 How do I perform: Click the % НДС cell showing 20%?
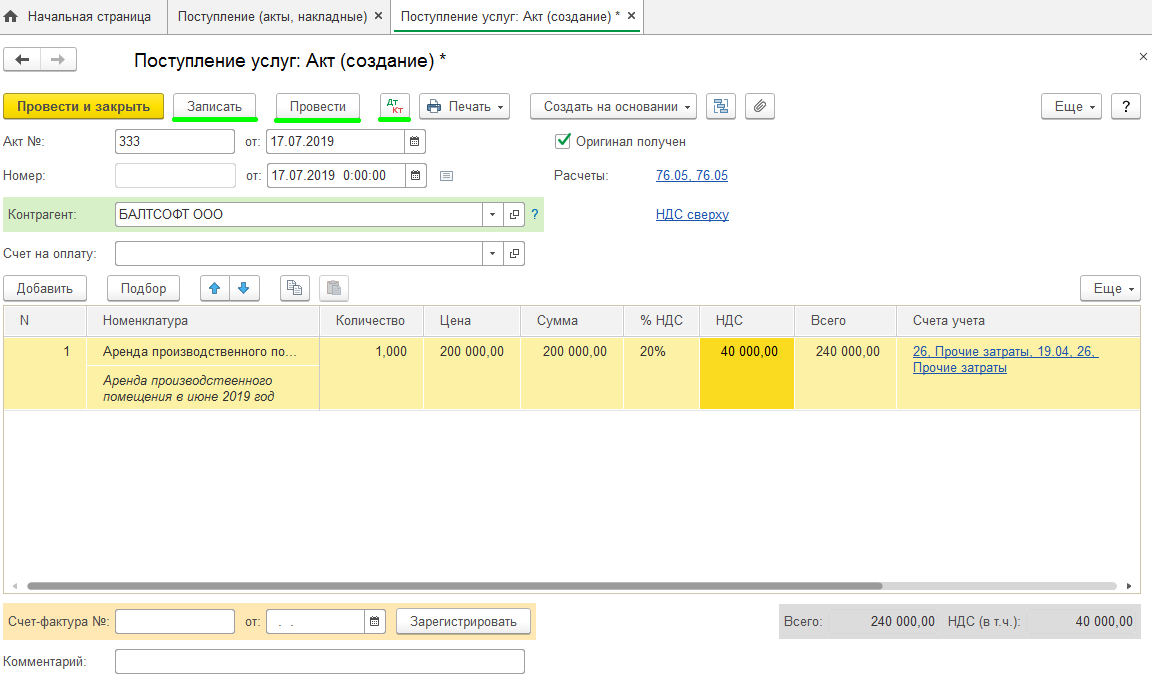(661, 373)
